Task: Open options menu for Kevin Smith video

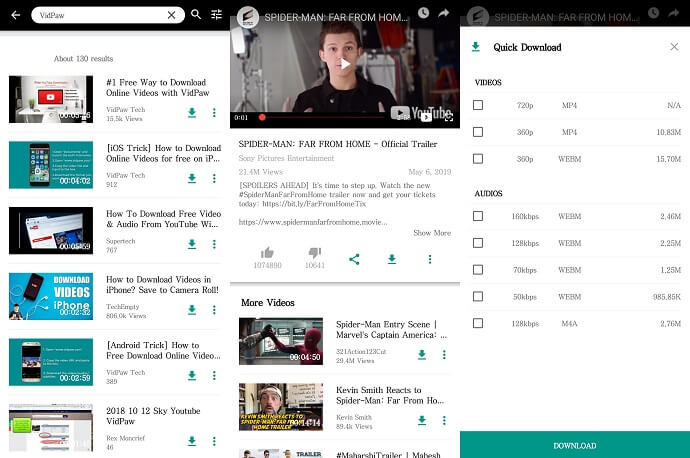Action: [444, 420]
